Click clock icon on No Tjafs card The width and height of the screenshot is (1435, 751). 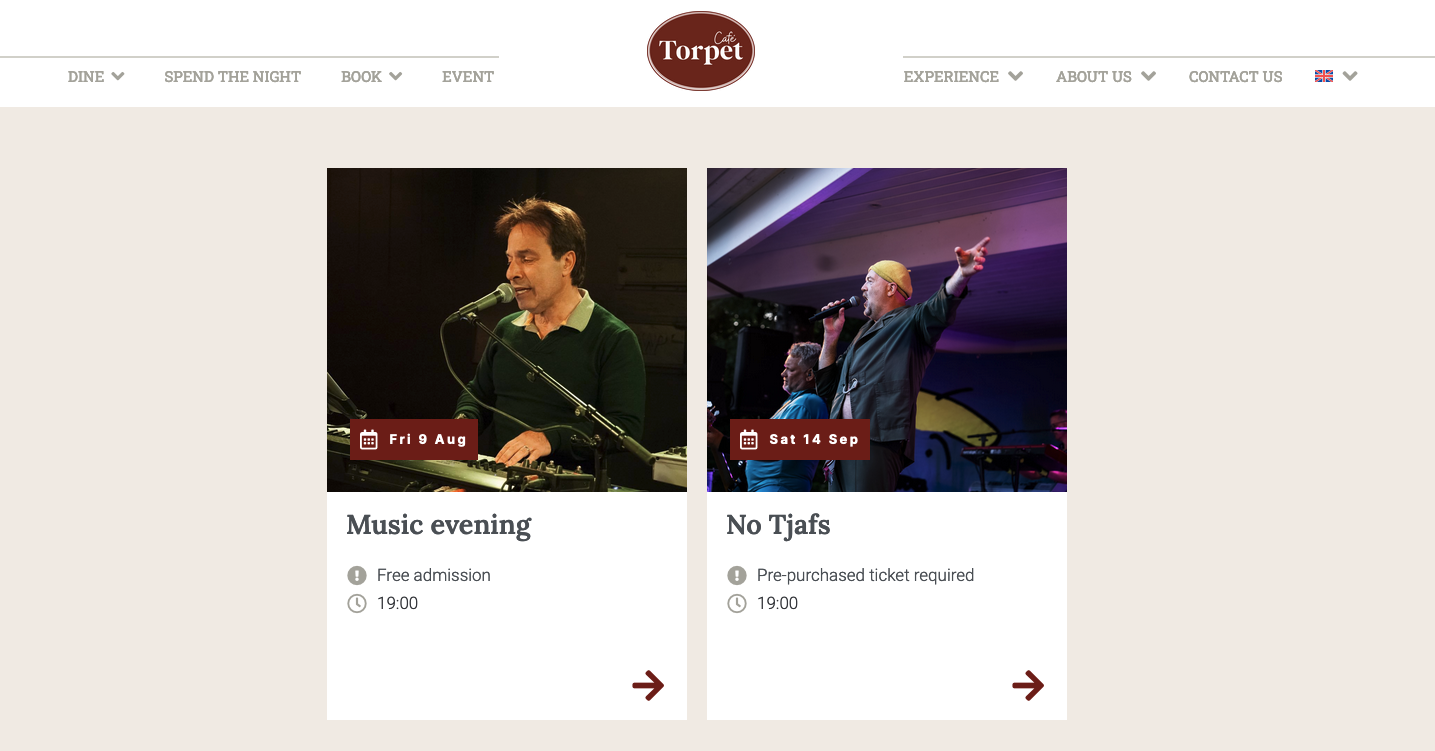coord(737,603)
